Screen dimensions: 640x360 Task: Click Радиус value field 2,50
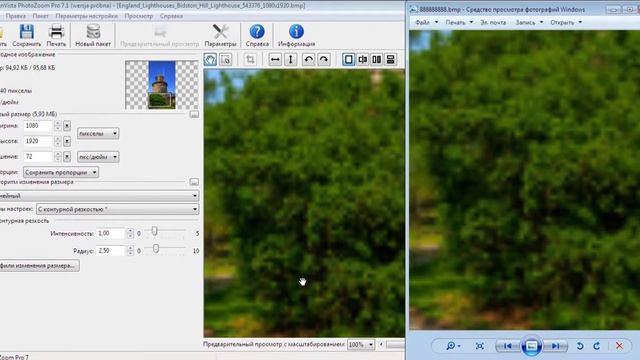110,251
